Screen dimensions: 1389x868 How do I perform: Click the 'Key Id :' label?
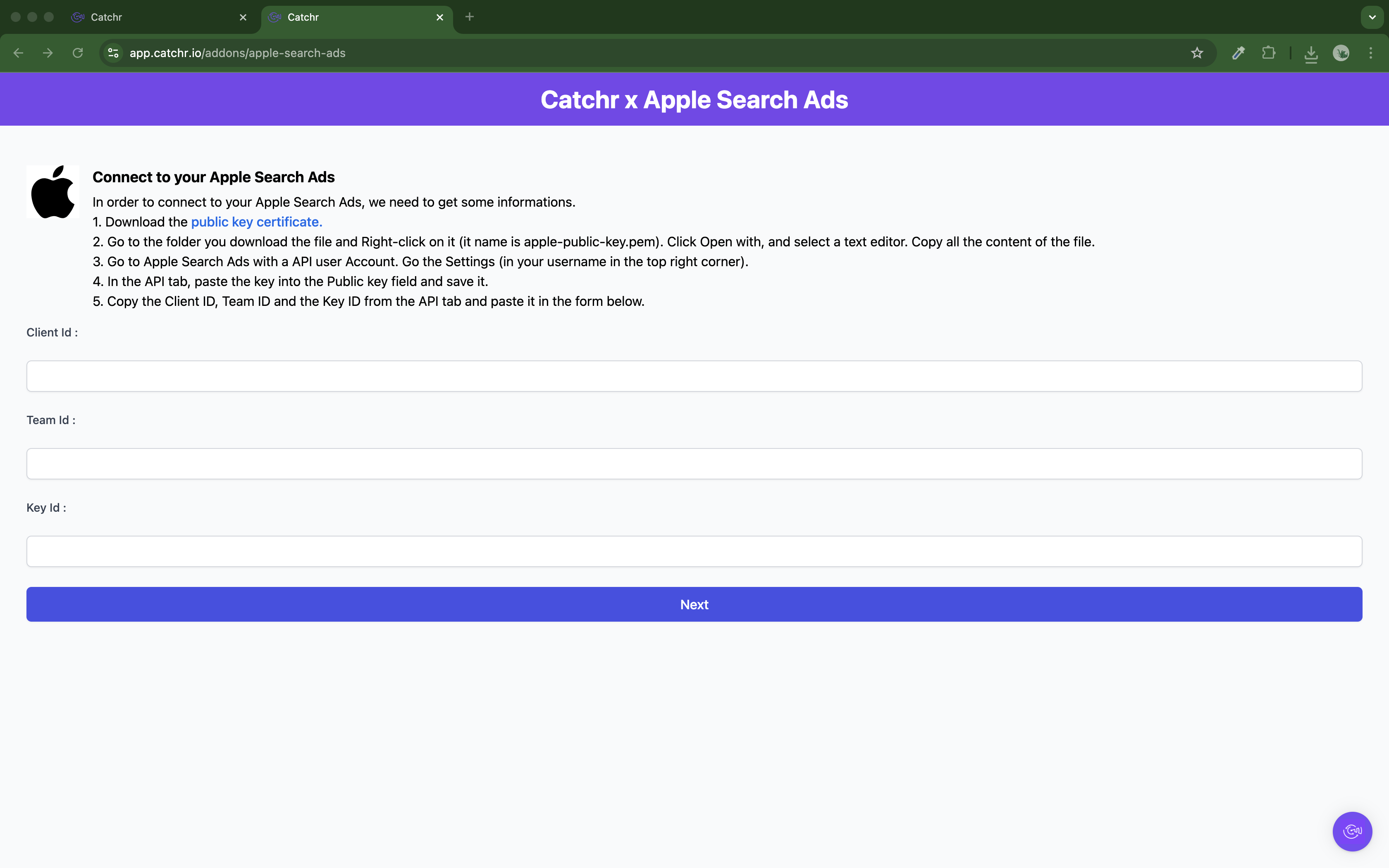pyautogui.click(x=46, y=508)
